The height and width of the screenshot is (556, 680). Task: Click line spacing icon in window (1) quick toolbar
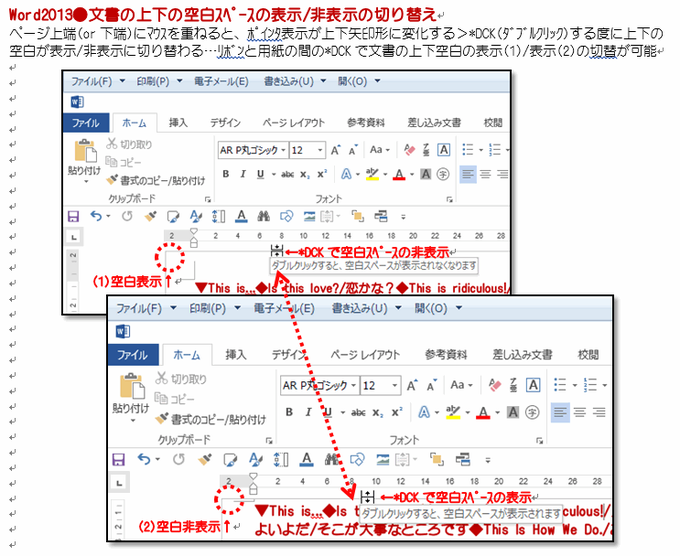pyautogui.click(x=218, y=216)
